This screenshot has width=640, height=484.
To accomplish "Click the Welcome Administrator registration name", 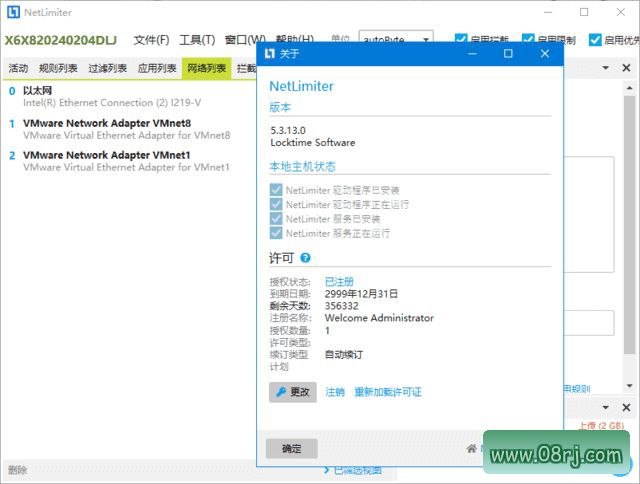I will (x=379, y=318).
